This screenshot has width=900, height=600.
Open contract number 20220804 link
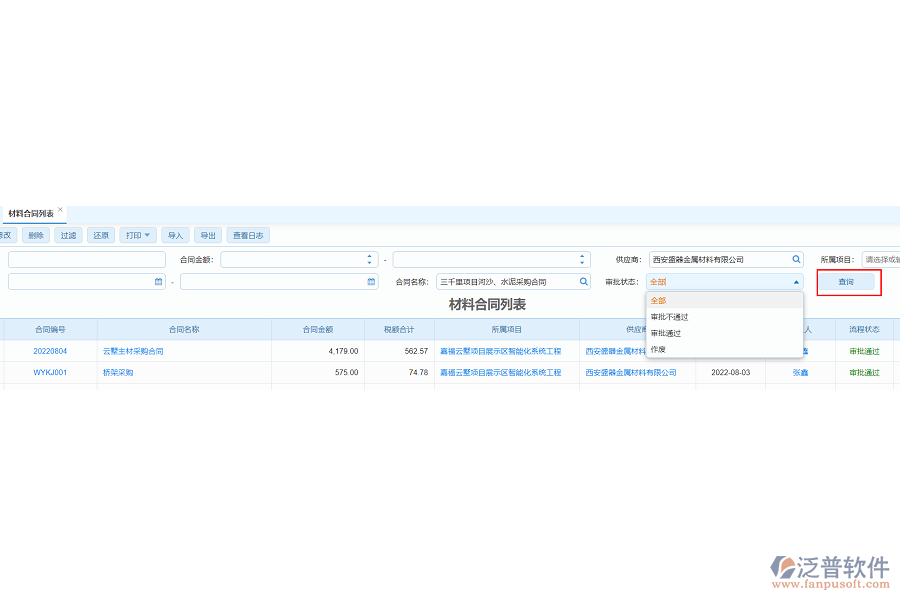pyautogui.click(x=50, y=351)
